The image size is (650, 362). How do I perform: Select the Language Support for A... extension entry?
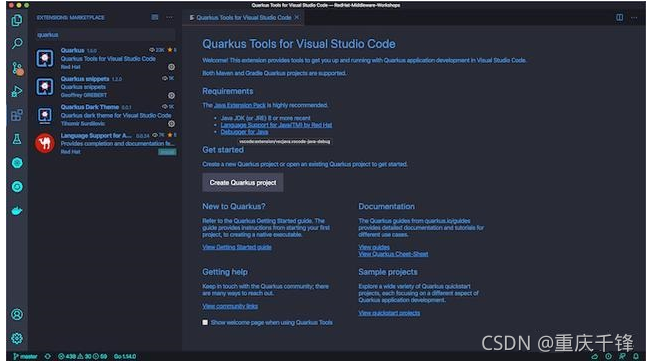click(105, 143)
